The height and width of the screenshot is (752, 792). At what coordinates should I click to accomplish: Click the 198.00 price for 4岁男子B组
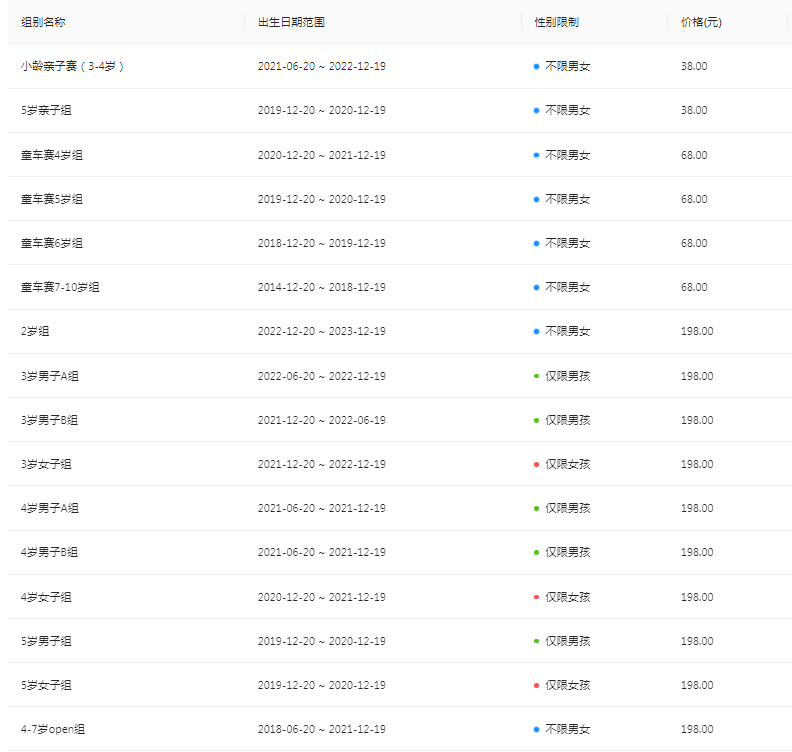[697, 552]
